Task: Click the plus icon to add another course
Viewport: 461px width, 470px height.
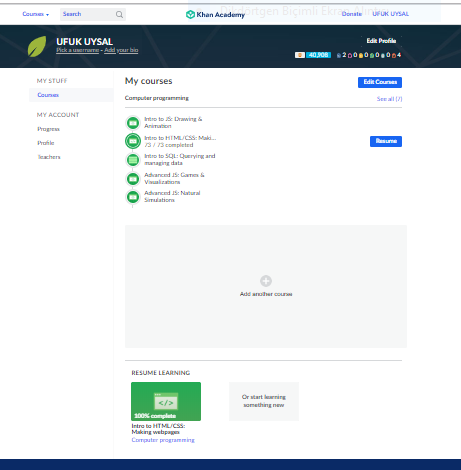Action: [x=266, y=281]
